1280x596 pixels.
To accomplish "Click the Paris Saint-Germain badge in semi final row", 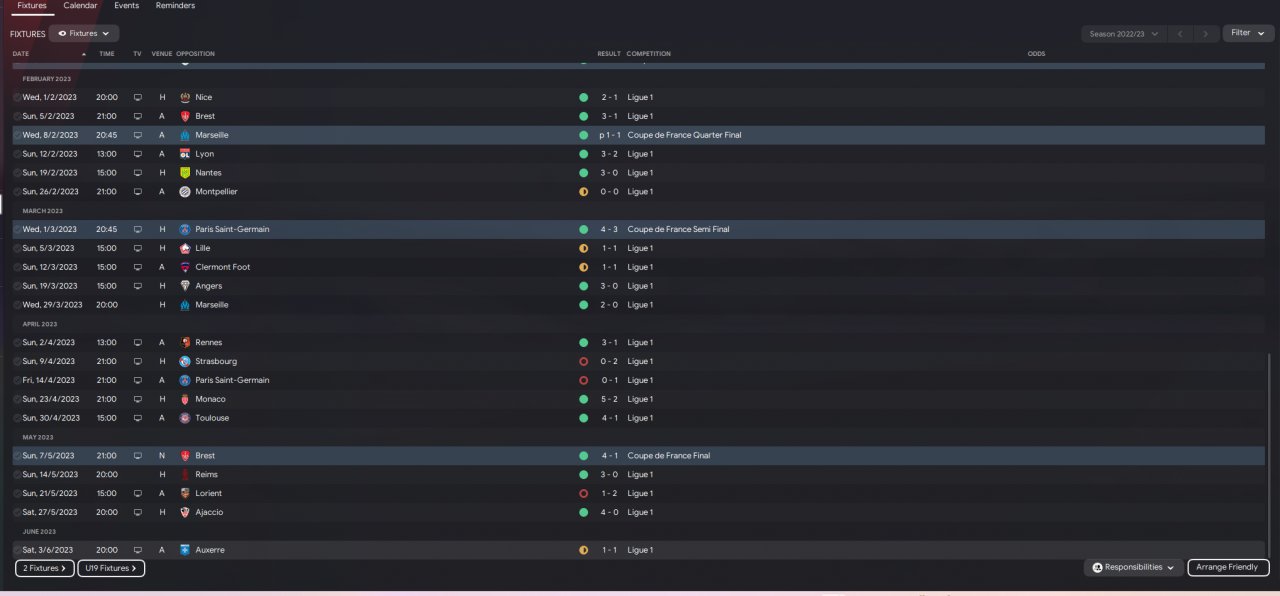I will coord(185,229).
